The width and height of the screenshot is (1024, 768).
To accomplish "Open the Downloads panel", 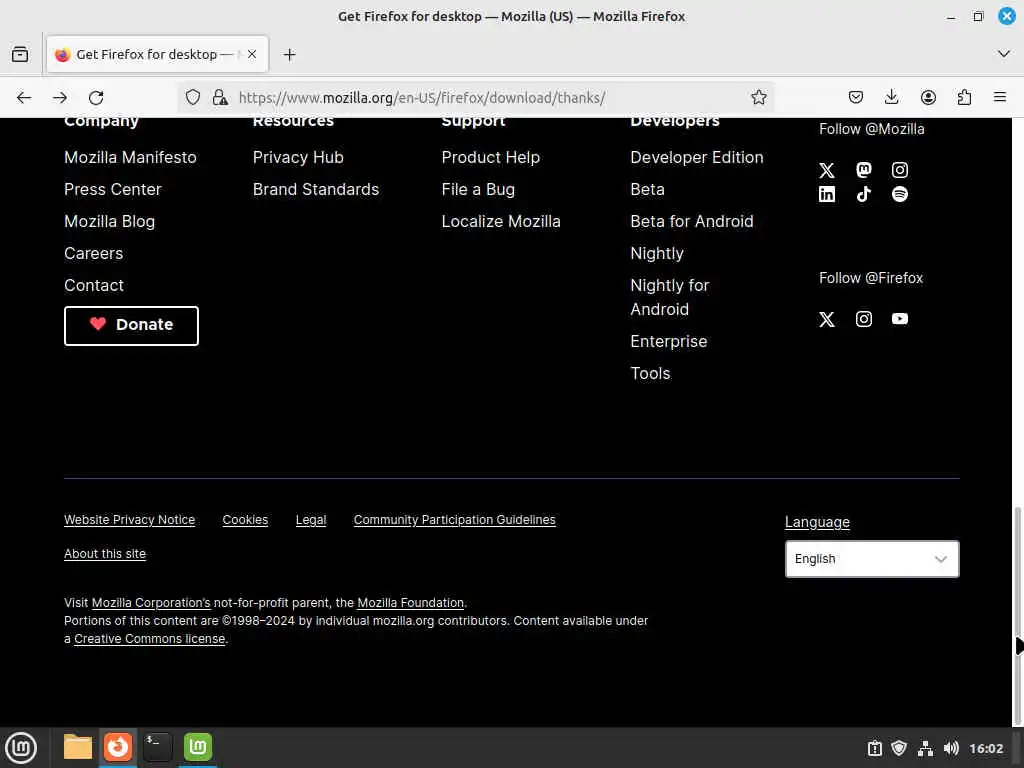I will [891, 97].
